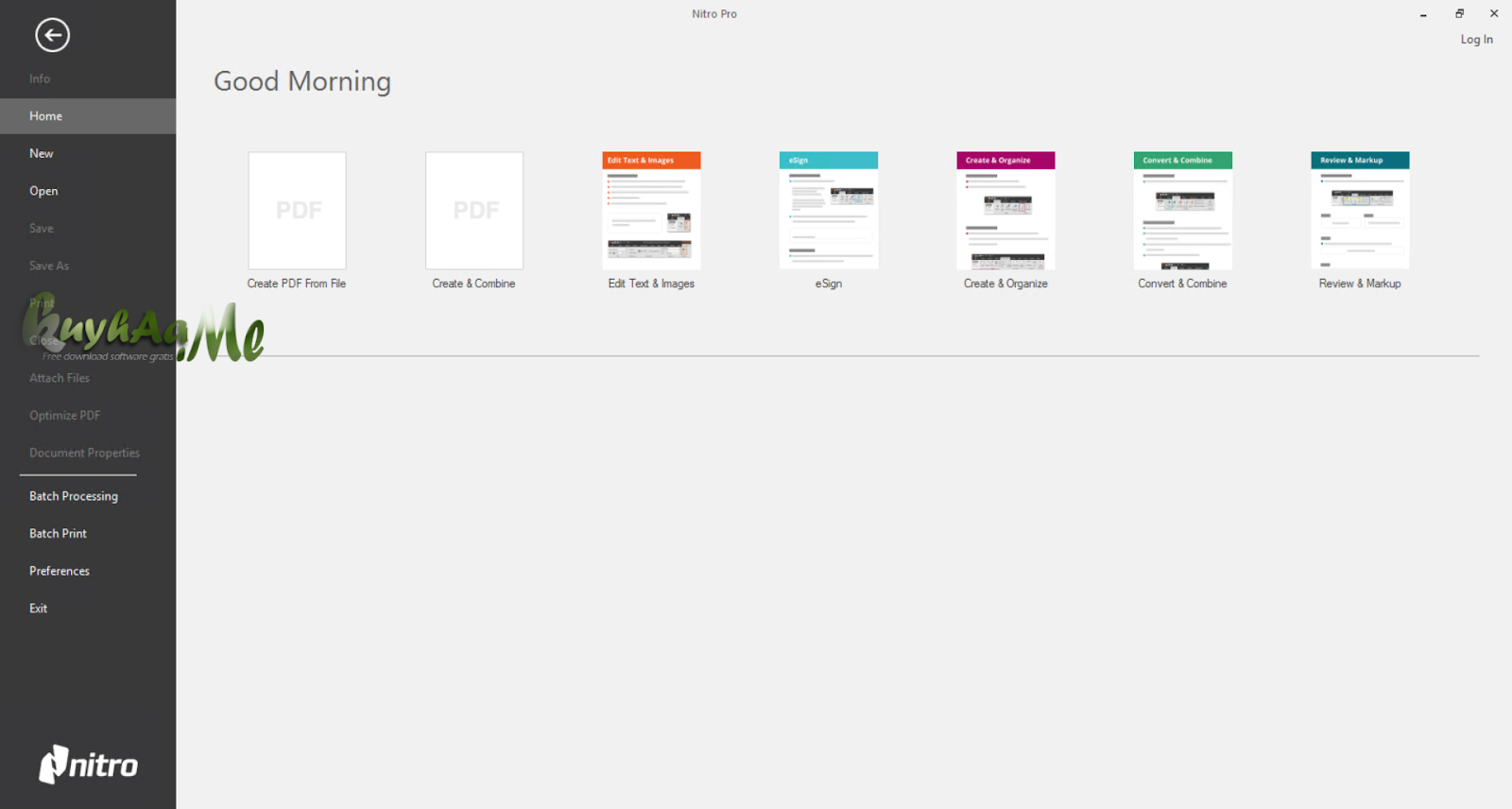1512x809 pixels.
Task: Open a file via the Open menu
Action: (43, 191)
